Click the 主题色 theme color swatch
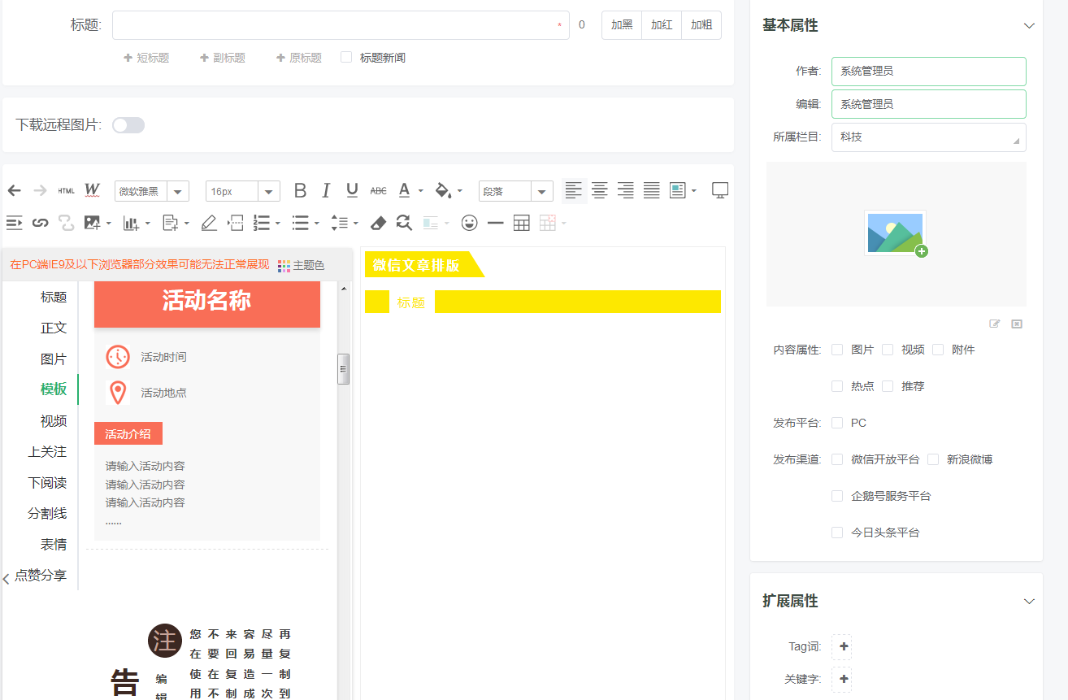 (286, 264)
